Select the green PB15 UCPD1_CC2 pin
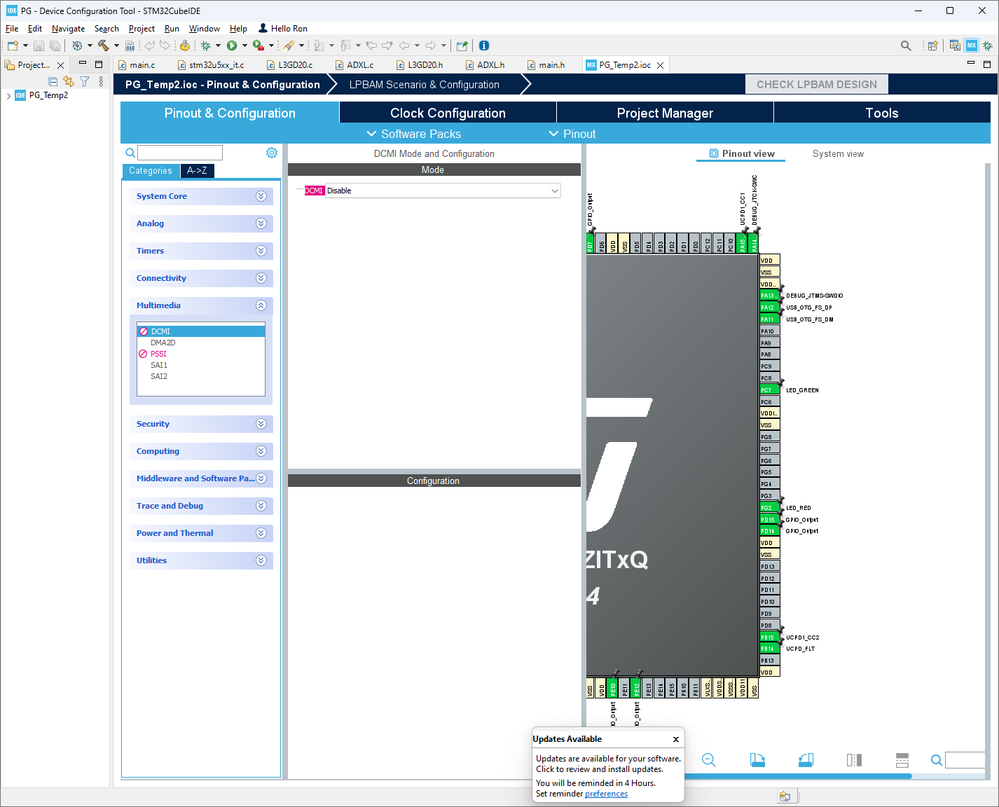Screen dimensions: 999x807 769,637
